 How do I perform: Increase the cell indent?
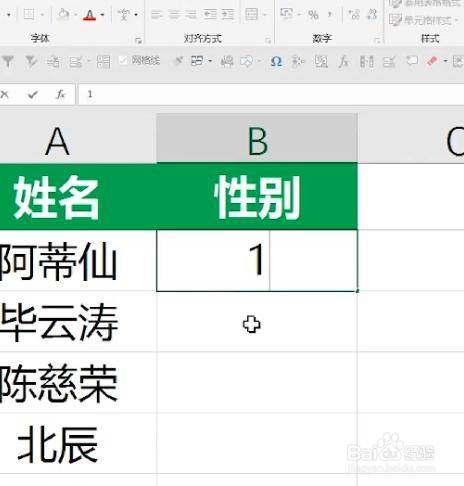click(228, 15)
